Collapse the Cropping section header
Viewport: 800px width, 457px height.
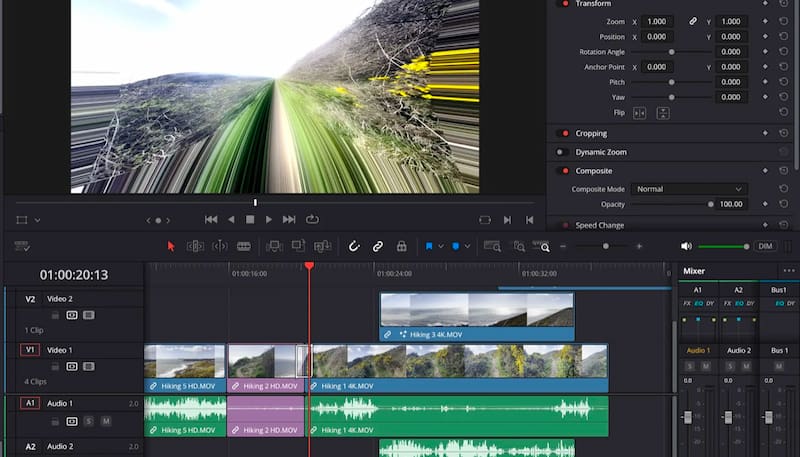(x=591, y=133)
